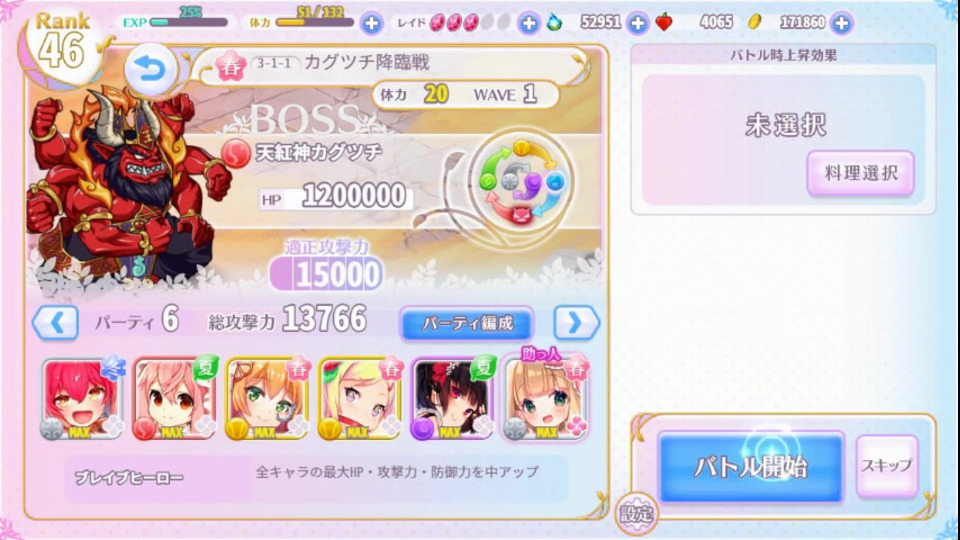Add coins with plus beside 171860
Screen dimensions: 960x540
point(842,23)
